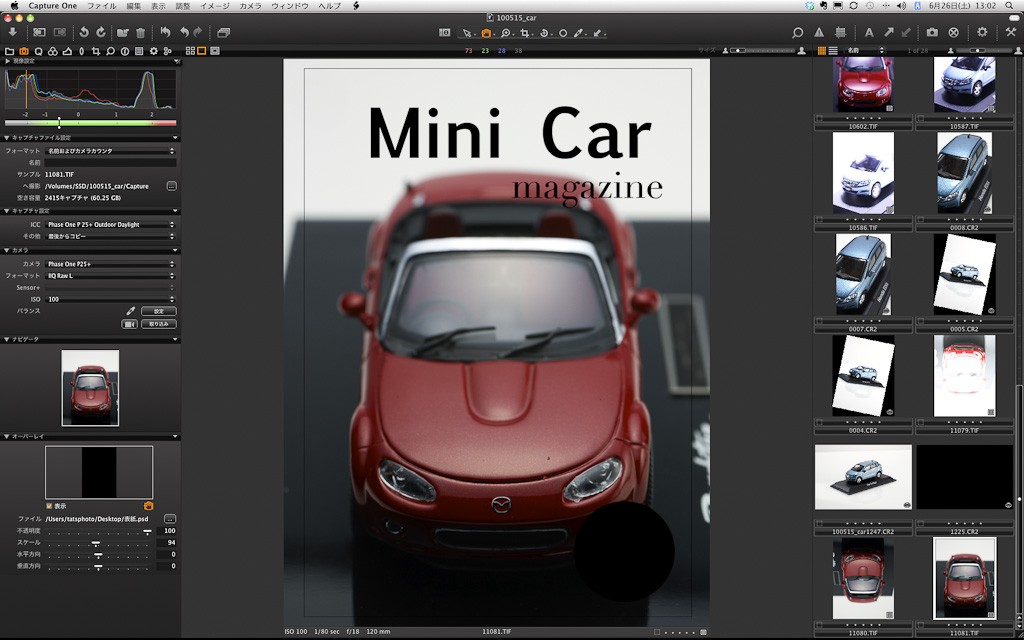Click the capture camera icon in right toolbar
The image size is (1024, 640).
pos(932,33)
